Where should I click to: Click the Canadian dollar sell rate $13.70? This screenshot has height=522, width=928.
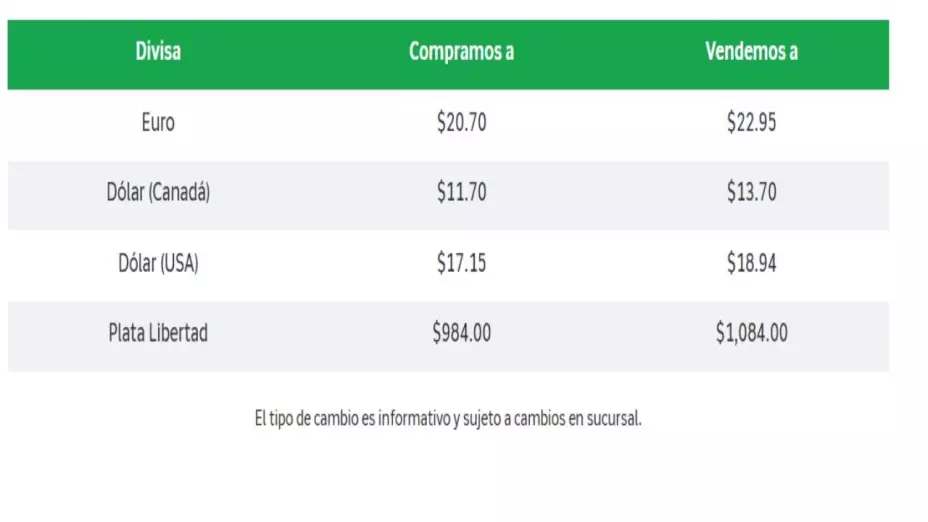[751, 193]
